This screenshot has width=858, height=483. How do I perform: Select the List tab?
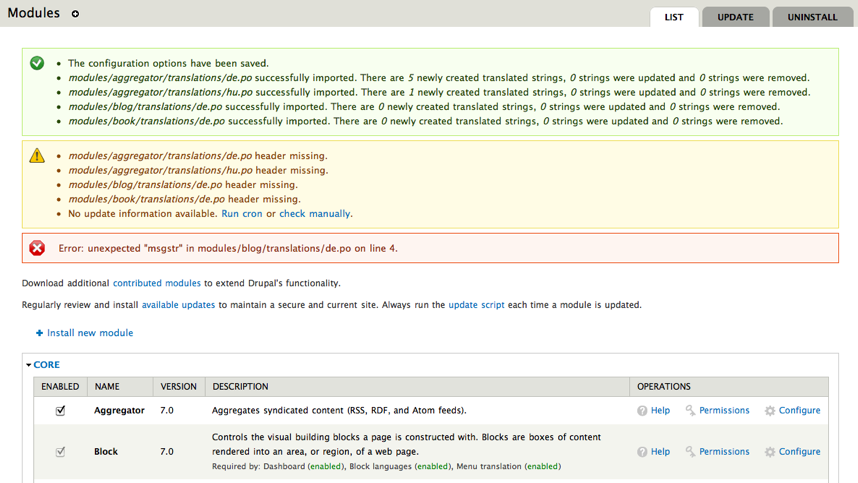coord(674,17)
